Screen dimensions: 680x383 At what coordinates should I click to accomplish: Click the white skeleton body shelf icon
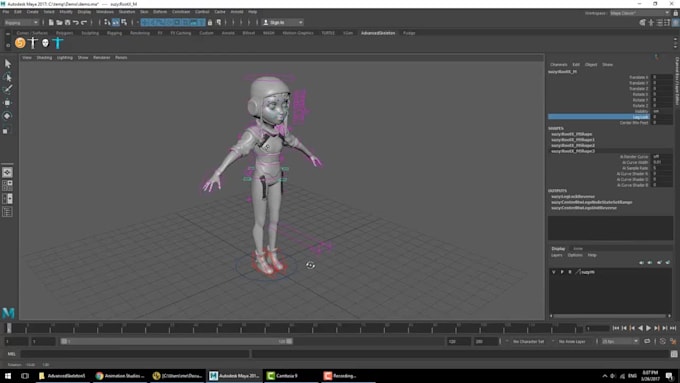(33, 43)
